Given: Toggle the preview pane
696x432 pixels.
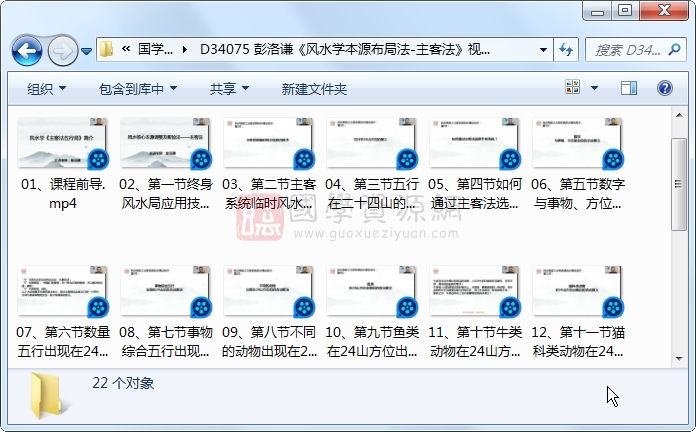Looking at the screenshot, I should (x=629, y=87).
